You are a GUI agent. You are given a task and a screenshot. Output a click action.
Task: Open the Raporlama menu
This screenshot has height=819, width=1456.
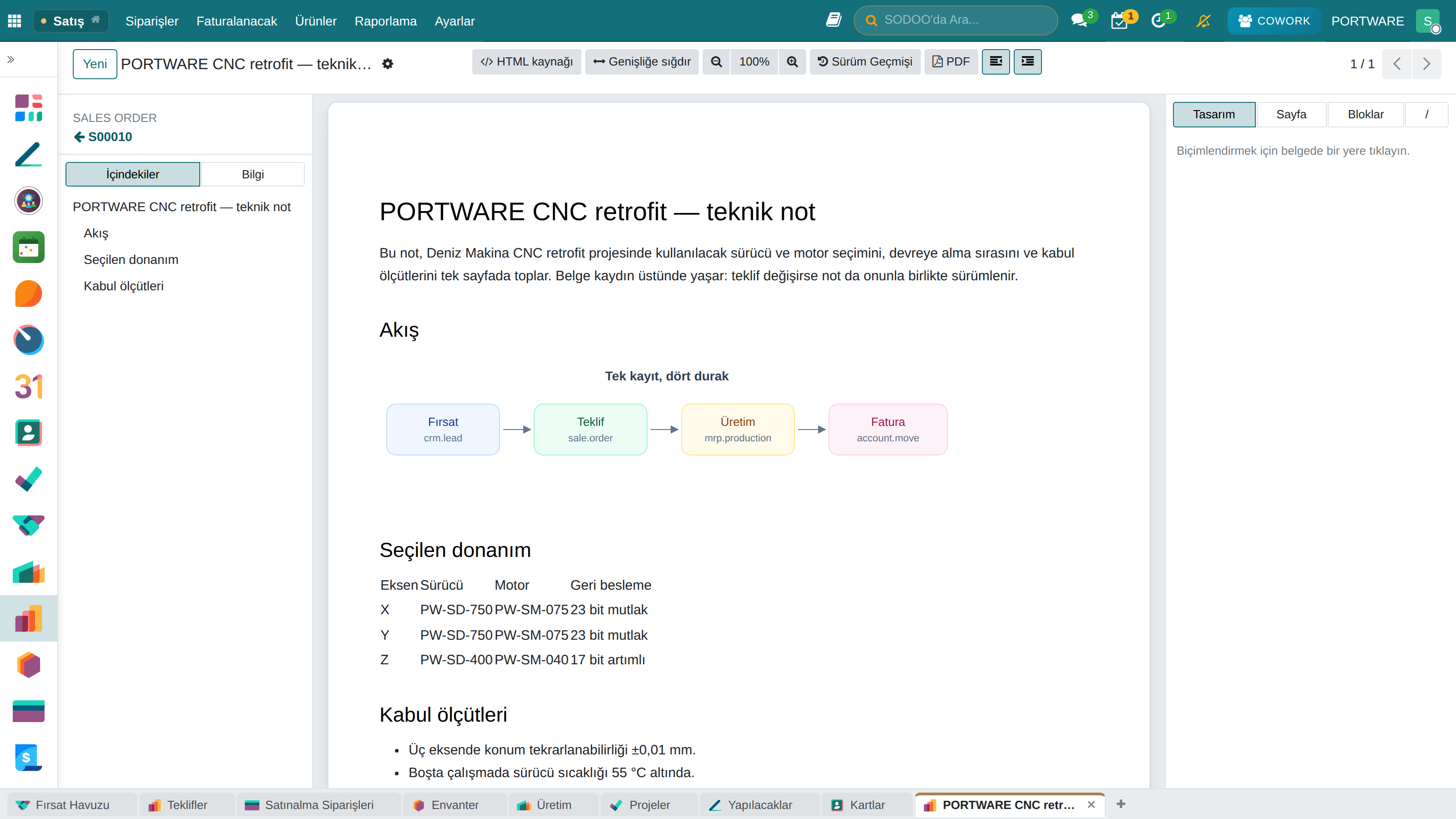(385, 21)
